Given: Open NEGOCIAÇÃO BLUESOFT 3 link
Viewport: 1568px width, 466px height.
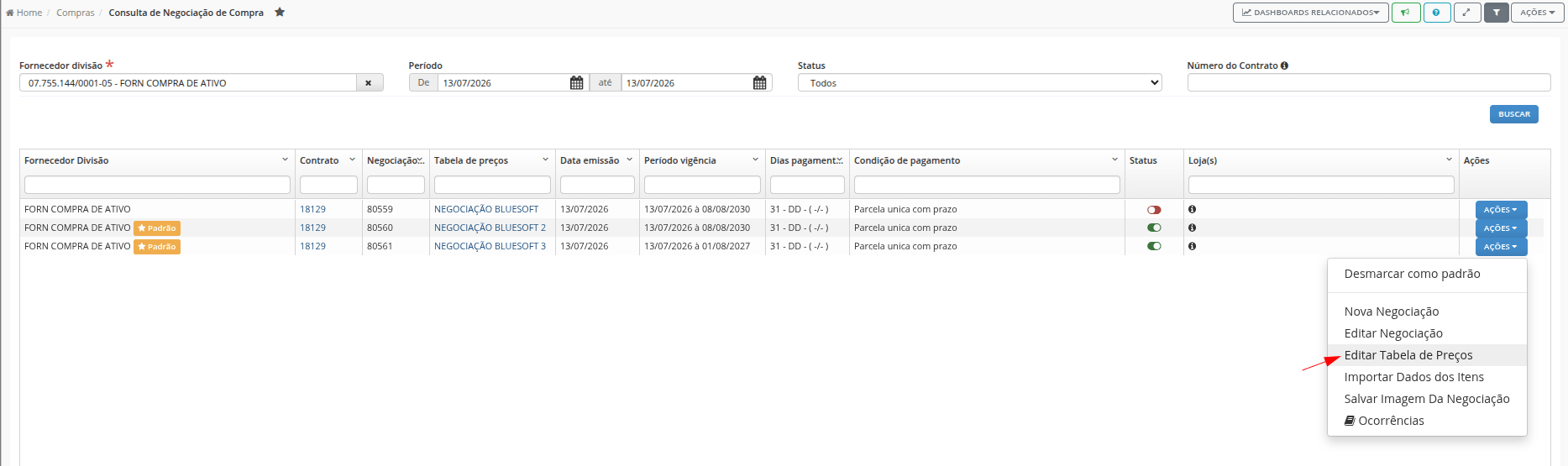Looking at the screenshot, I should (x=490, y=246).
